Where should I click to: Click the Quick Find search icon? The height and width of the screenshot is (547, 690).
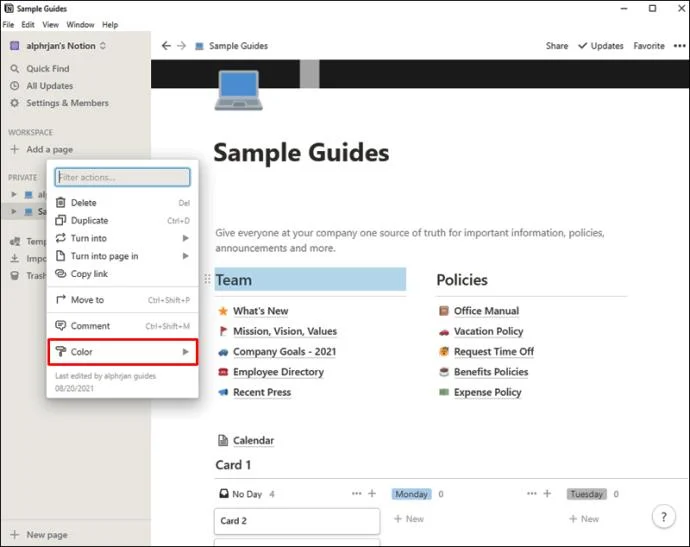(x=15, y=69)
